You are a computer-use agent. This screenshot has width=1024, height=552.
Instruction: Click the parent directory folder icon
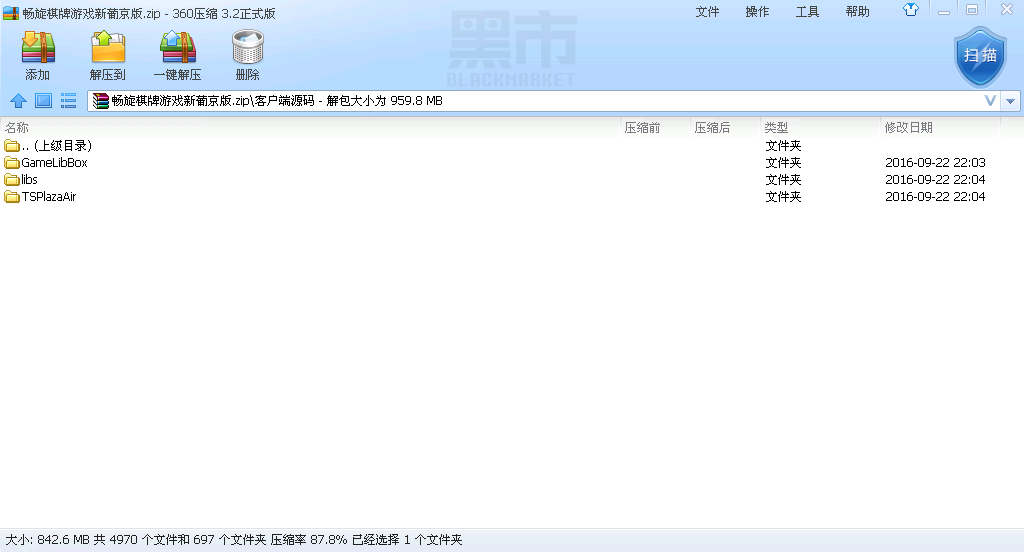click(x=12, y=146)
